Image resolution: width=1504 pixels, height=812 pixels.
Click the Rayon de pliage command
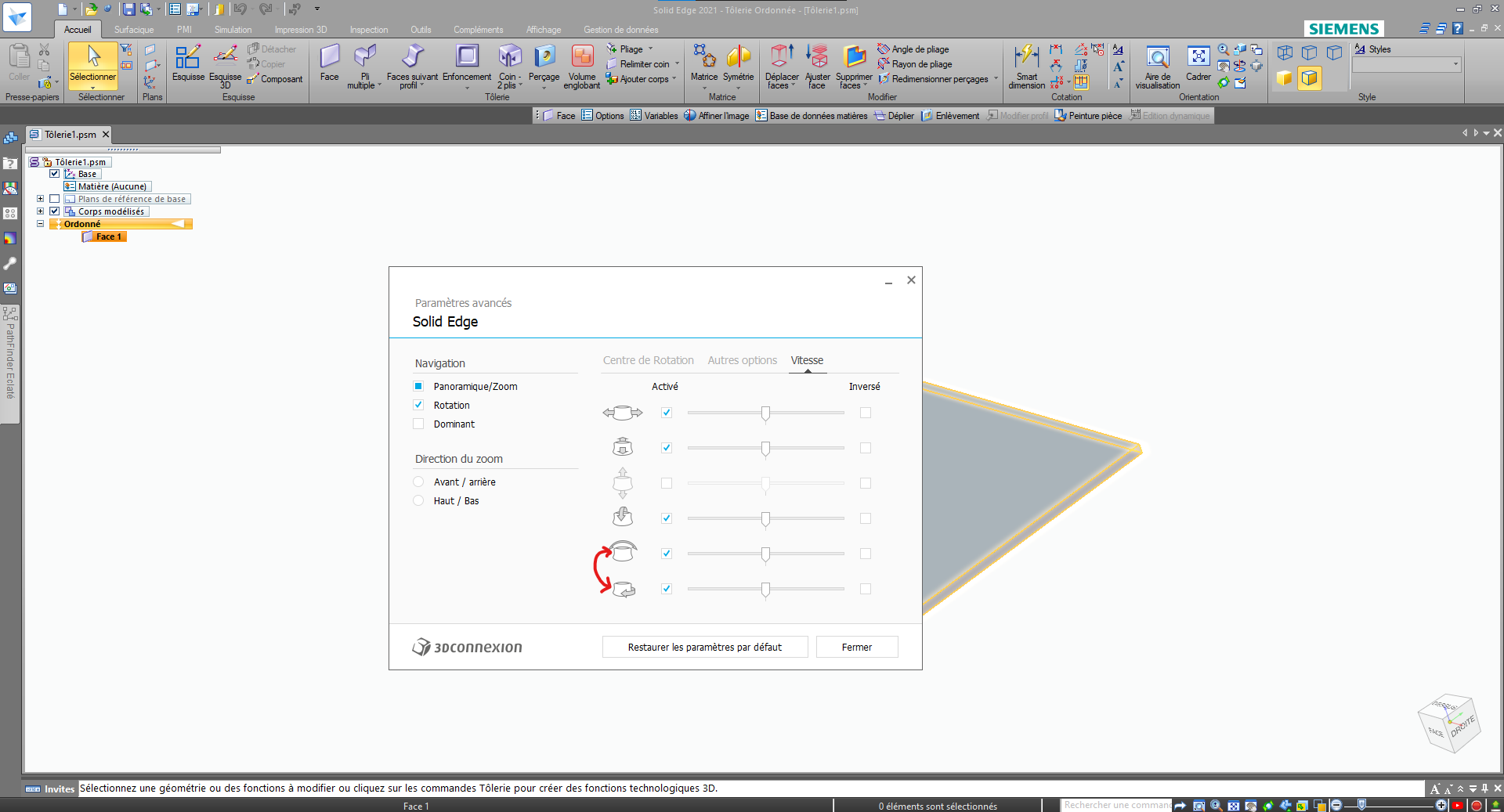pos(915,64)
